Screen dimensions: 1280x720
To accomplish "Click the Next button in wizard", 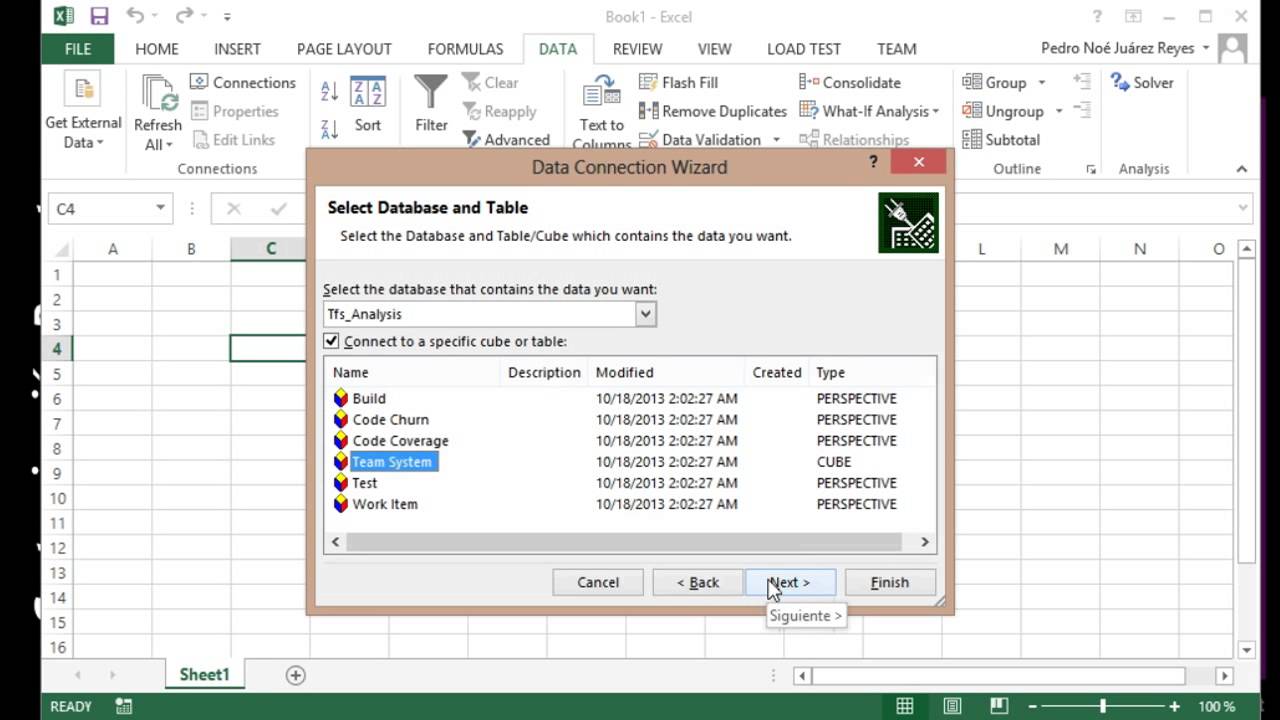I will (x=790, y=582).
